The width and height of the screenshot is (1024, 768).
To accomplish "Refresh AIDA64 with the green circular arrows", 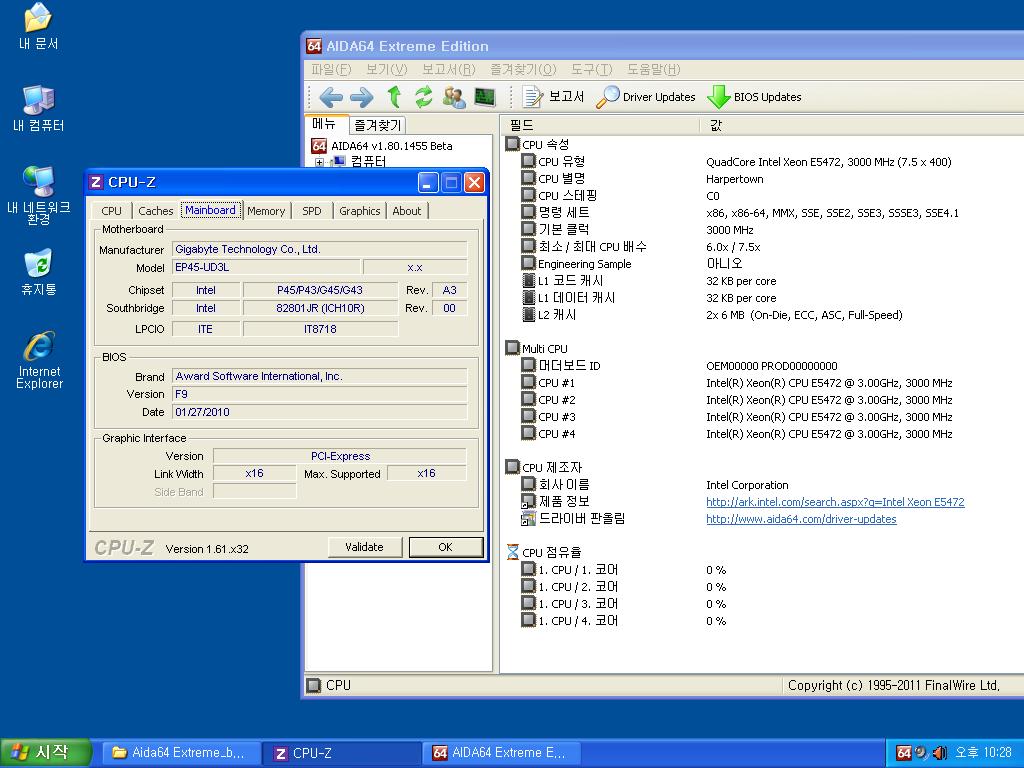I will [424, 97].
